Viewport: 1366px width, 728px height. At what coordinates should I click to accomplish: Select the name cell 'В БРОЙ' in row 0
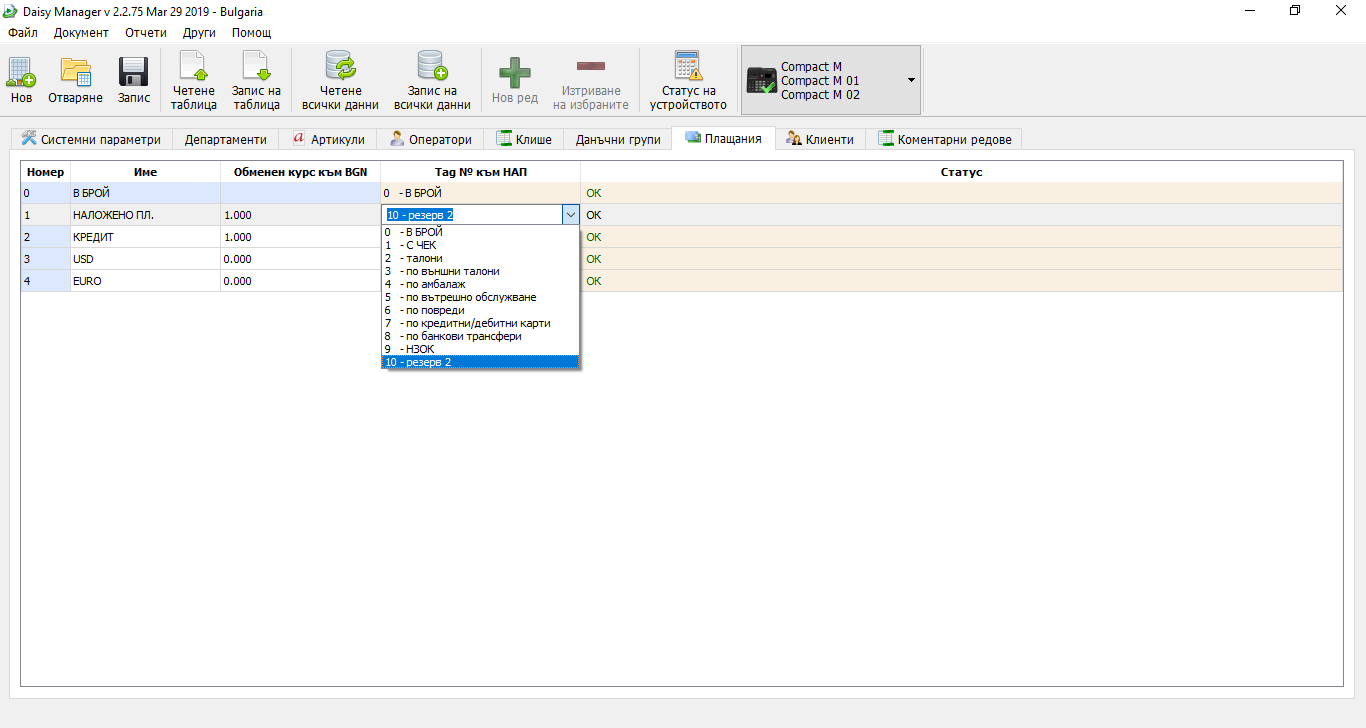click(x=146, y=193)
